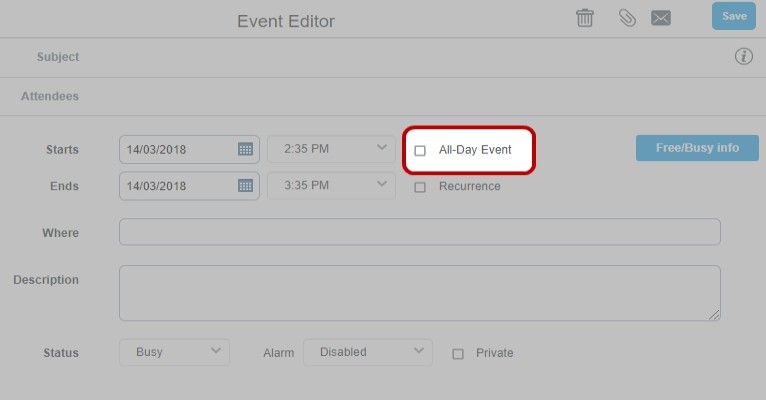Open the Alarm Disabled dropdown

point(368,352)
